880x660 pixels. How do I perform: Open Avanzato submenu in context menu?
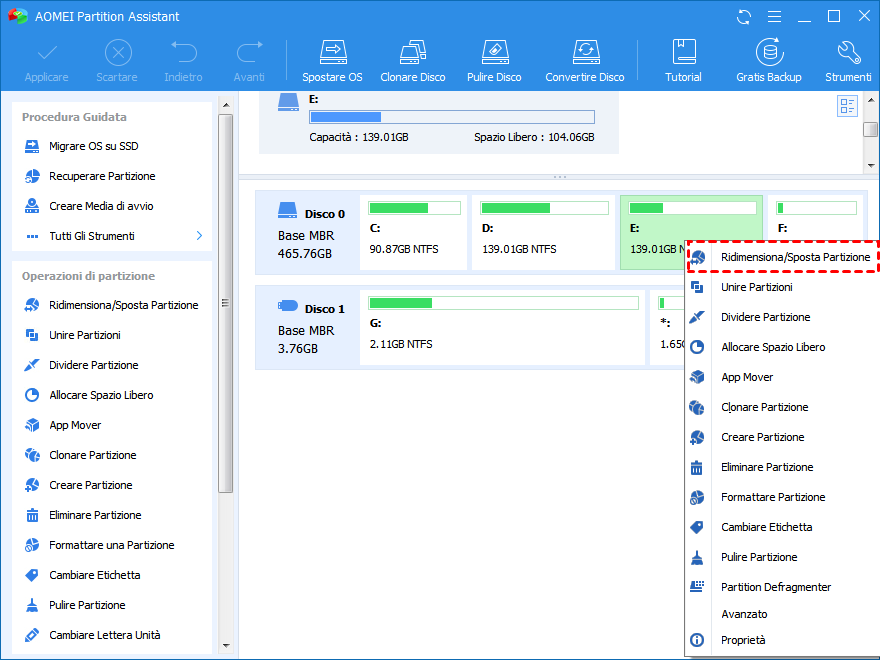[x=782, y=614]
